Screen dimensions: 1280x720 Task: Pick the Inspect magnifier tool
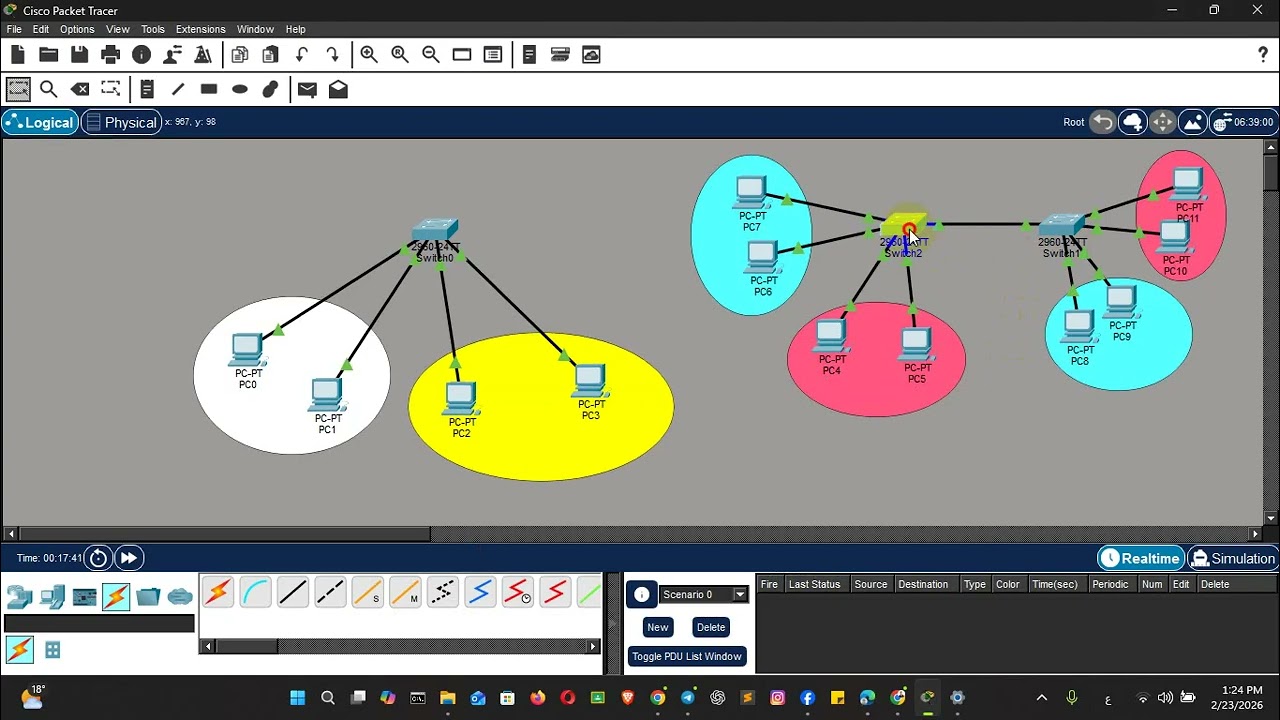click(48, 89)
